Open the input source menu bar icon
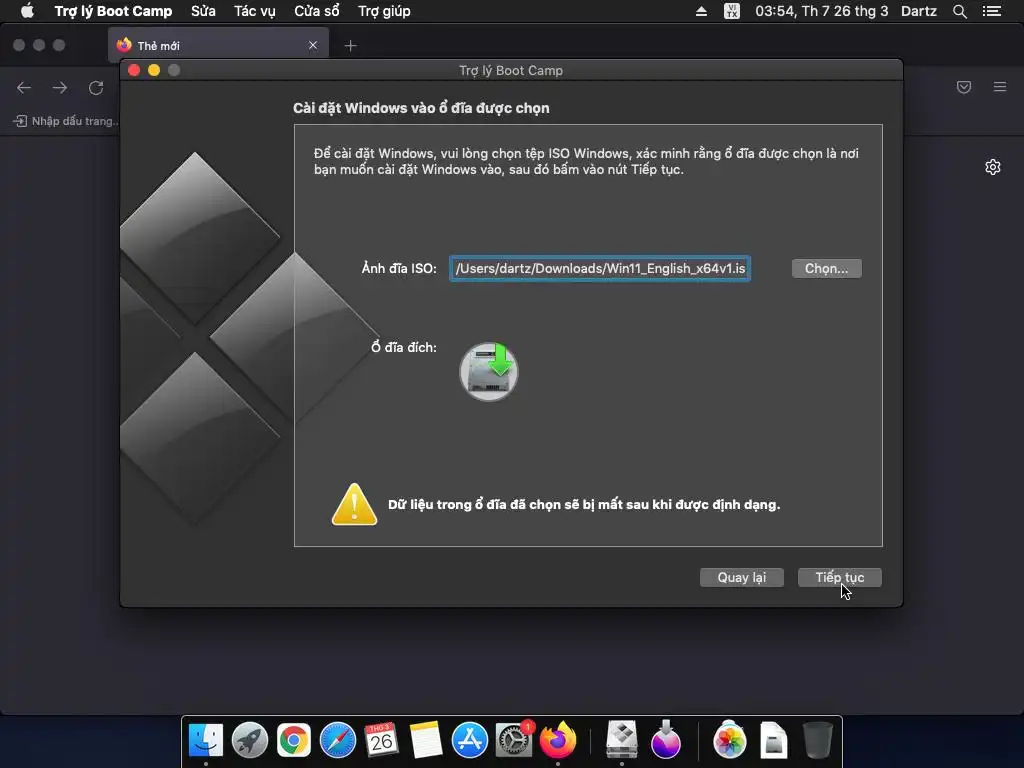The image size is (1024, 768). click(x=732, y=11)
